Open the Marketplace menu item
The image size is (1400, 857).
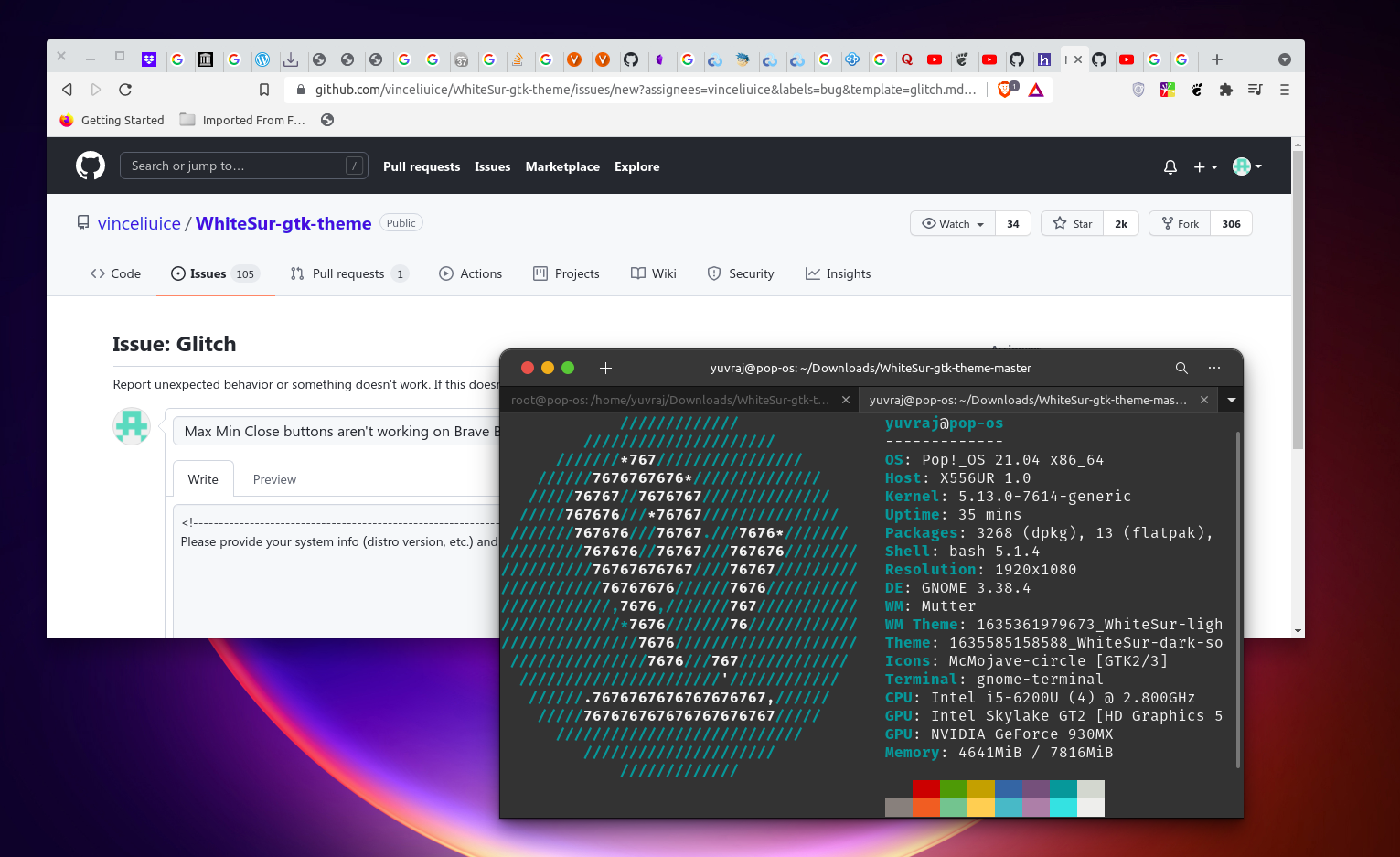coord(561,166)
